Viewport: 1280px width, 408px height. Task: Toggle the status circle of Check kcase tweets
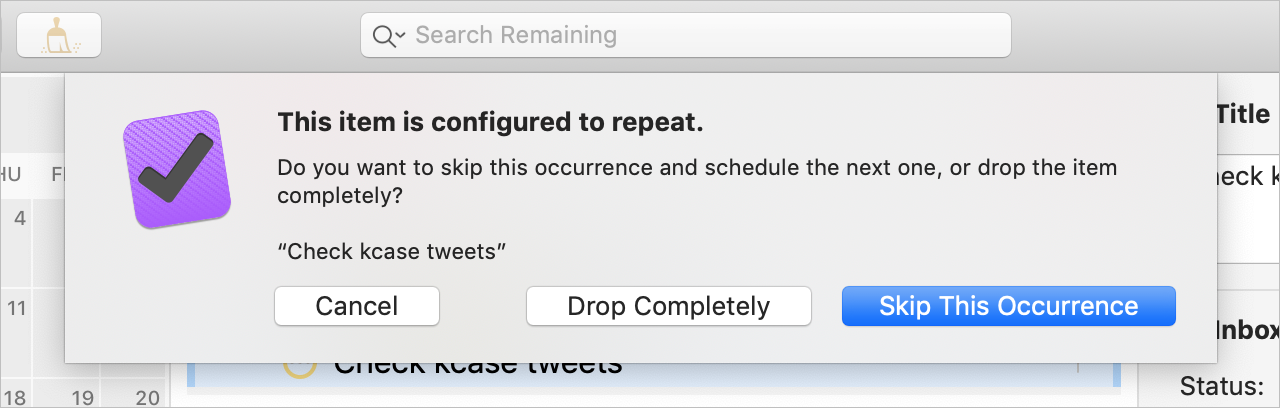pyautogui.click(x=299, y=366)
